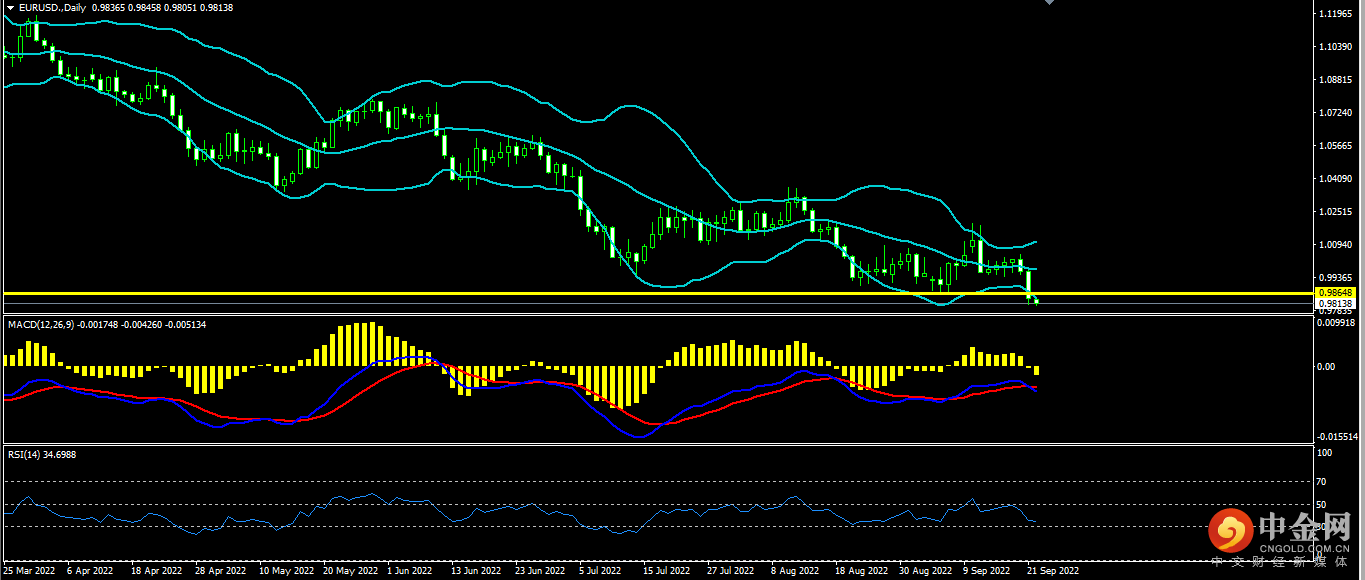Viewport: 1365px width, 580px height.
Task: Click the OHLC value 0.98365
Action: [x=107, y=7]
